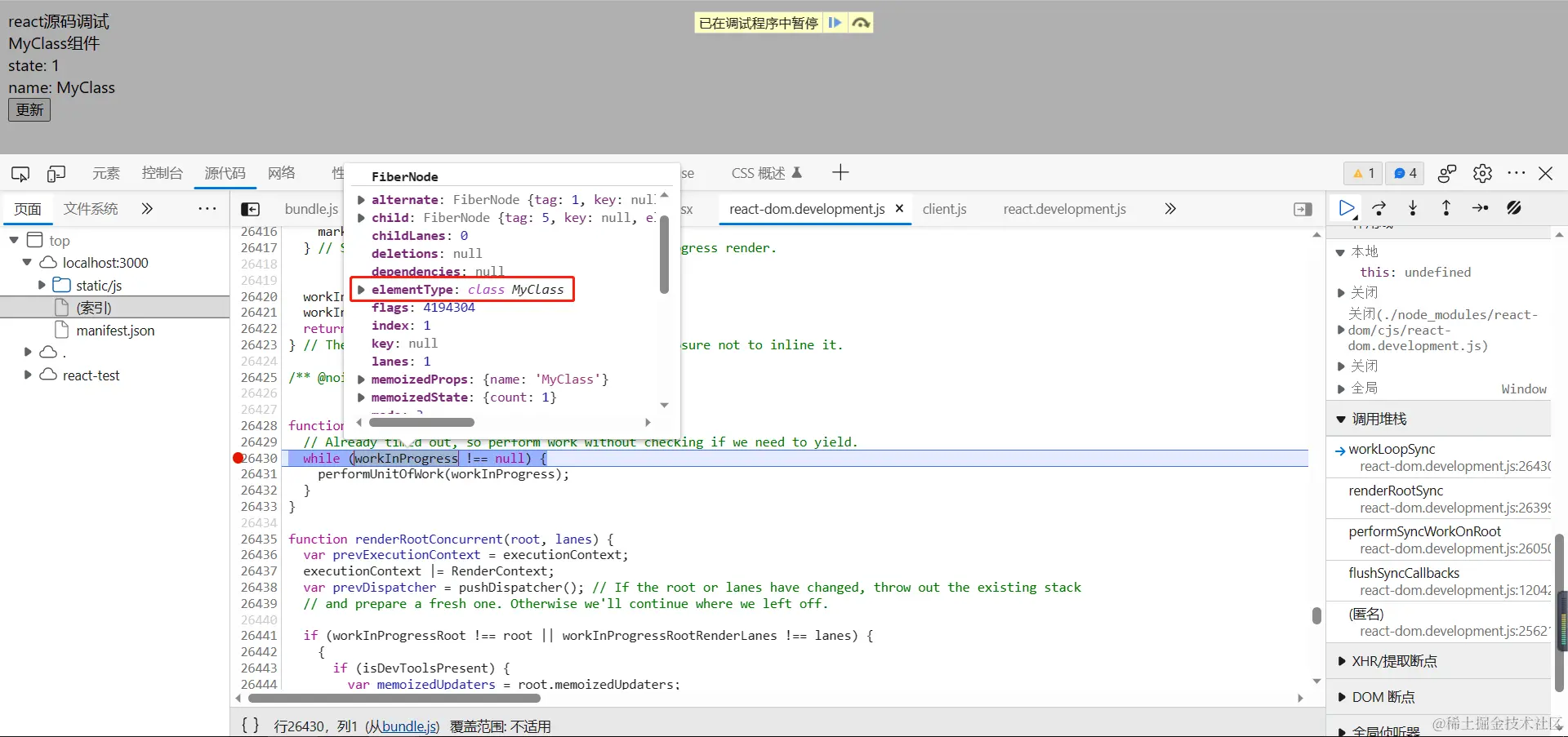Open the messages count badge showing 4

pos(1405,173)
